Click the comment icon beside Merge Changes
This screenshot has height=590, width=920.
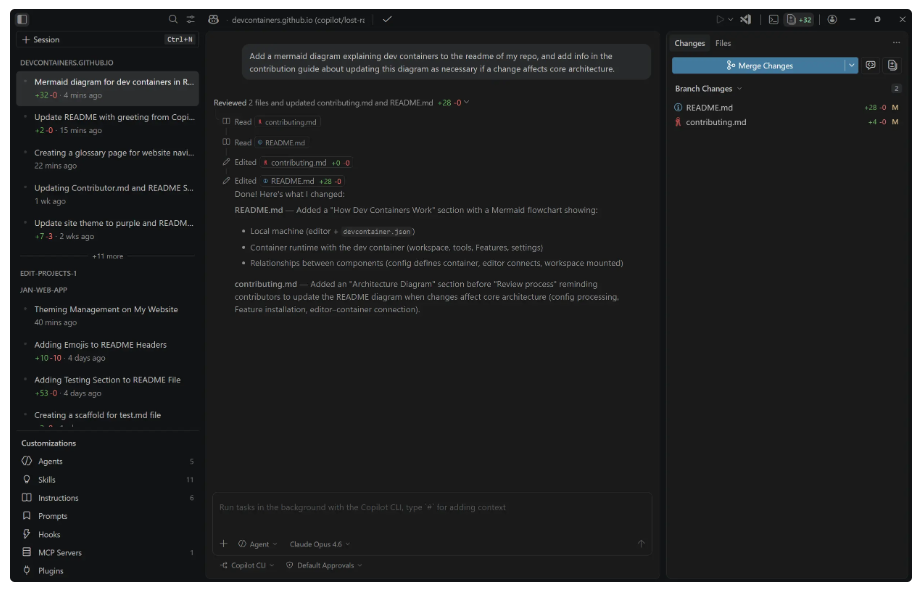pos(871,65)
